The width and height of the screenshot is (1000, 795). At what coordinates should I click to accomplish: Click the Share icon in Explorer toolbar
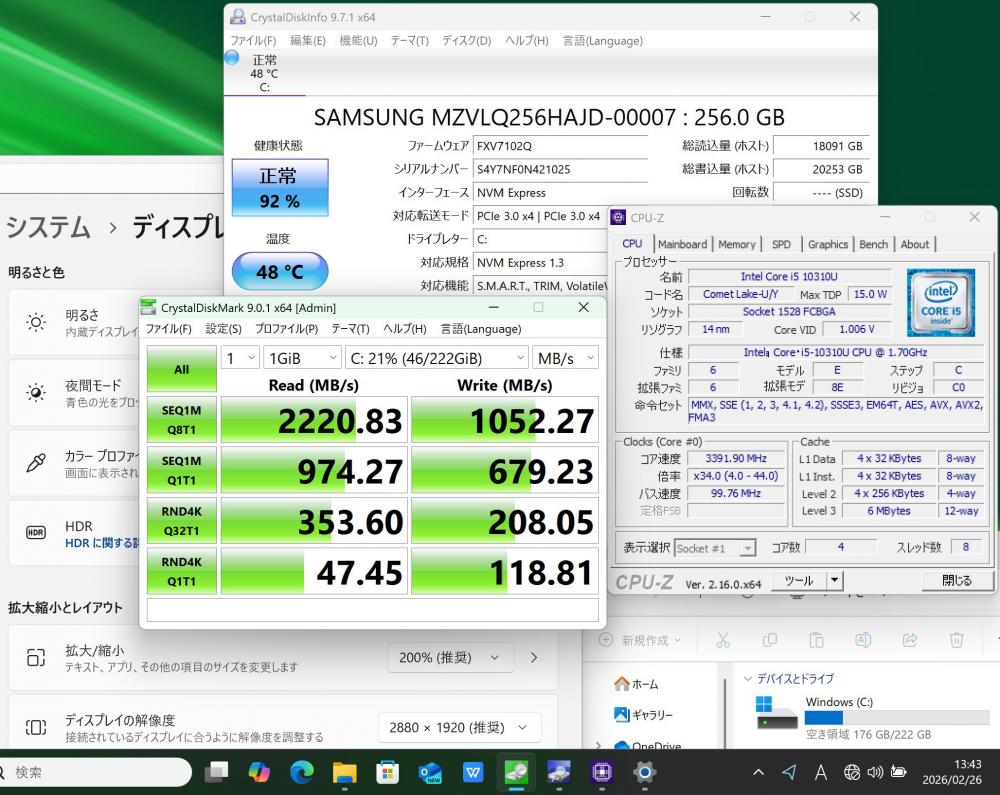tap(910, 640)
